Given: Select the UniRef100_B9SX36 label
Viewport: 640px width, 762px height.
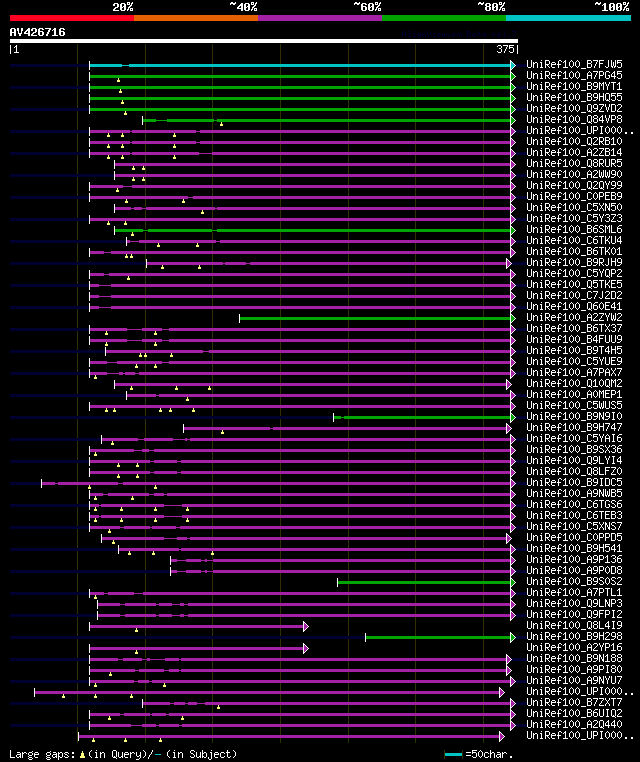Looking at the screenshot, I should tap(574, 449).
